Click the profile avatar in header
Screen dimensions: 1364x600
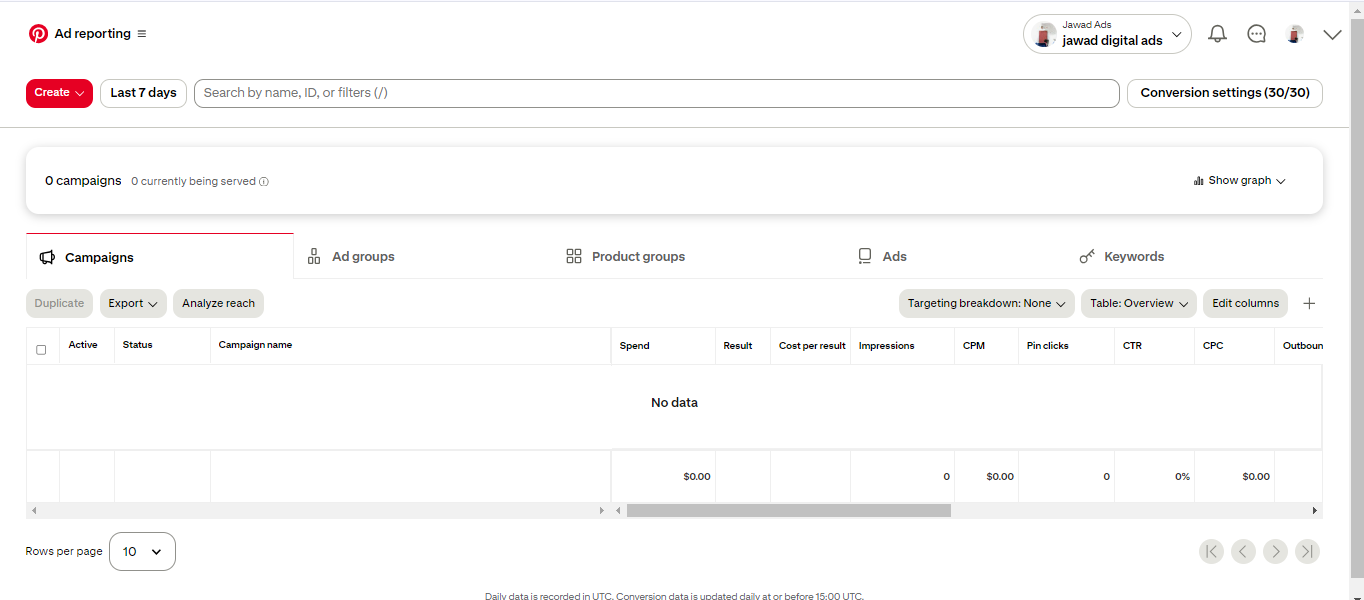pos(1295,34)
